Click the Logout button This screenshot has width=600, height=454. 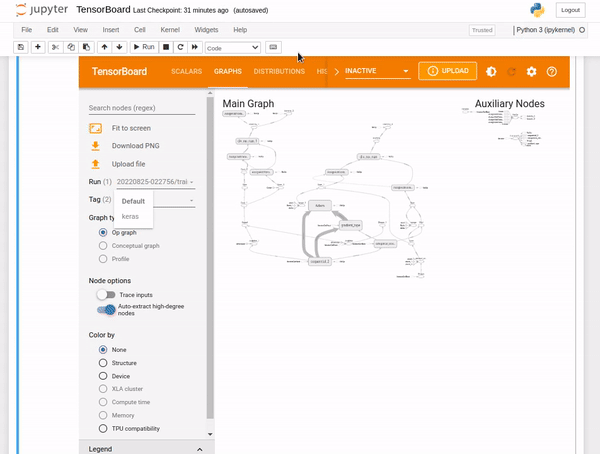pyautogui.click(x=570, y=10)
